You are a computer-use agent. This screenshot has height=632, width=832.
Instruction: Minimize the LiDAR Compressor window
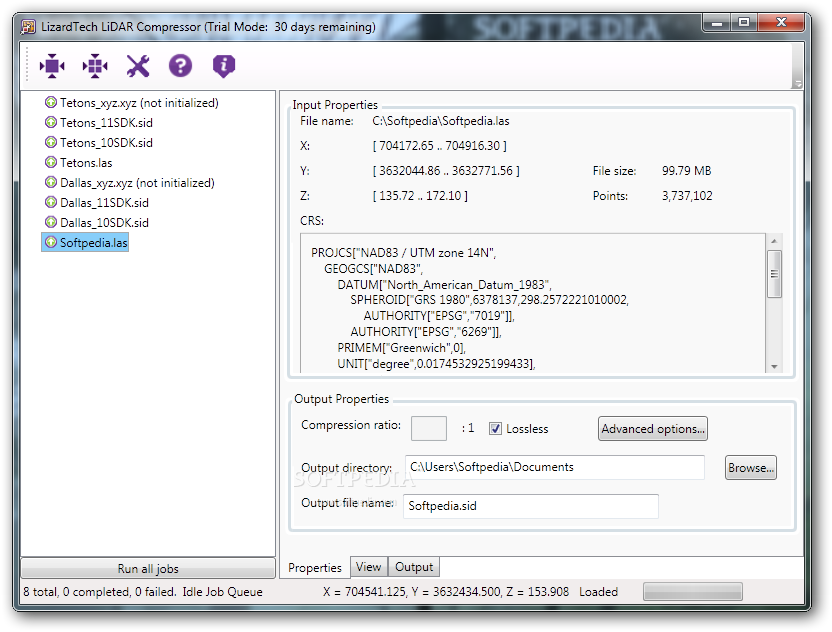tap(717, 22)
